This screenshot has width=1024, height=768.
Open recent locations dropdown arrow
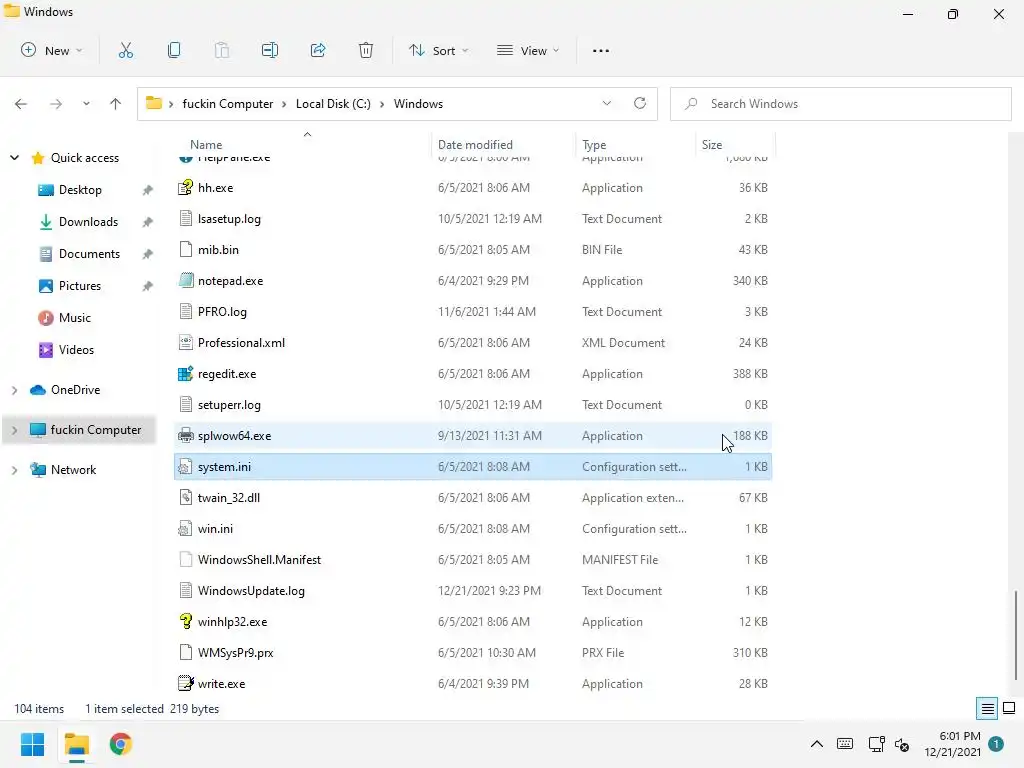tap(86, 104)
